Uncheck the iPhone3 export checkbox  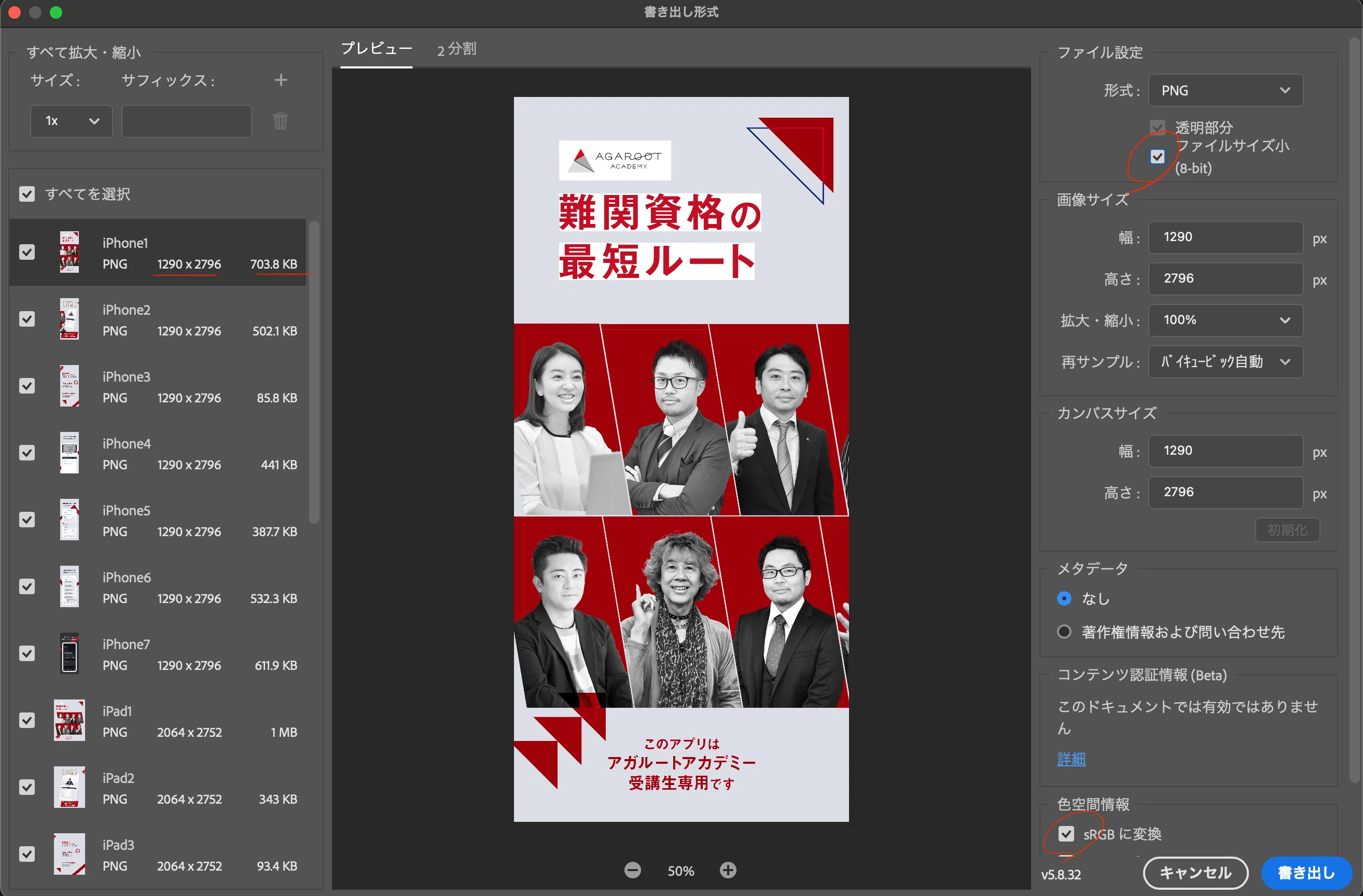coord(27,386)
